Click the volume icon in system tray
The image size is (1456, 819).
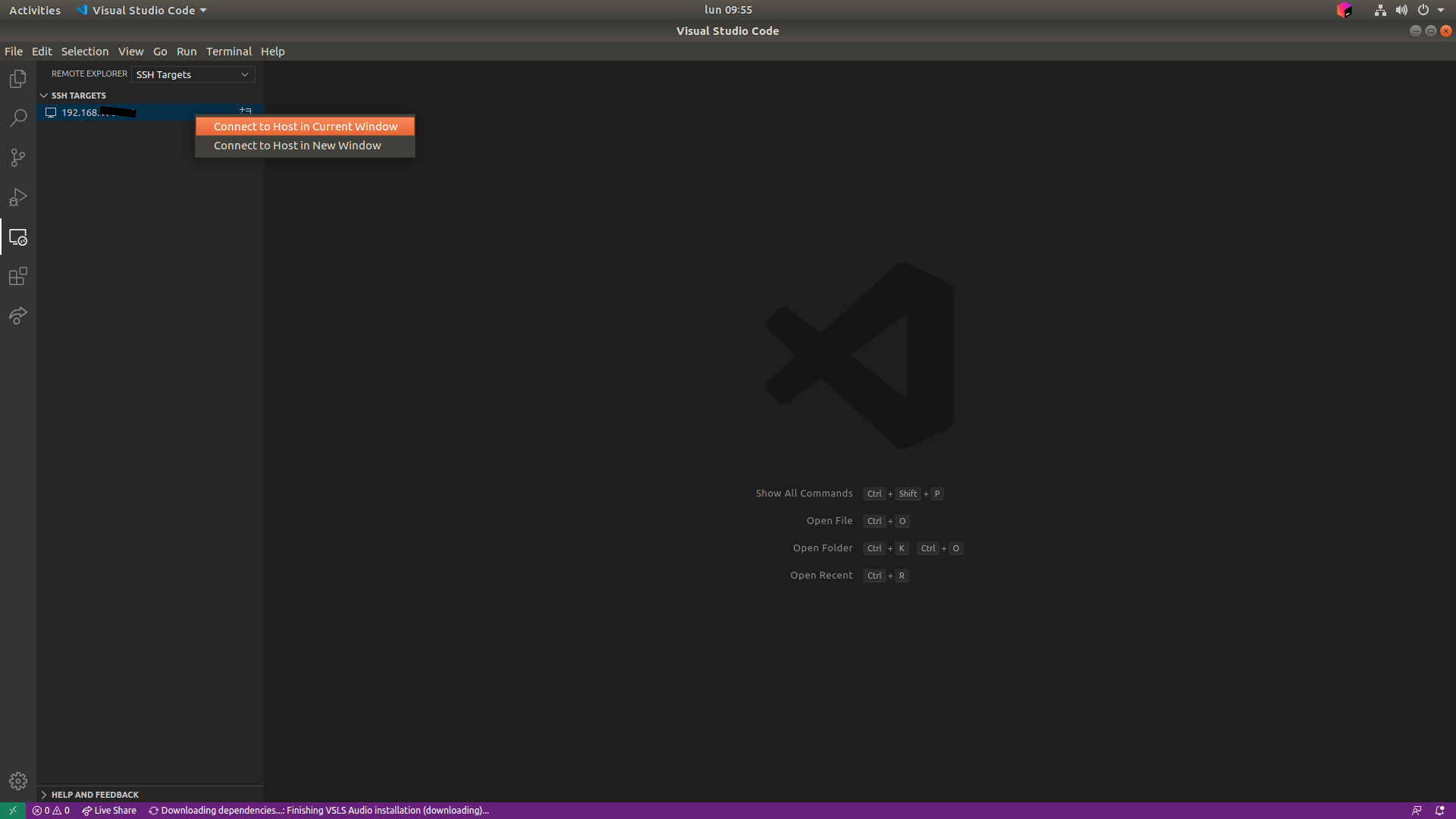pyautogui.click(x=1401, y=11)
